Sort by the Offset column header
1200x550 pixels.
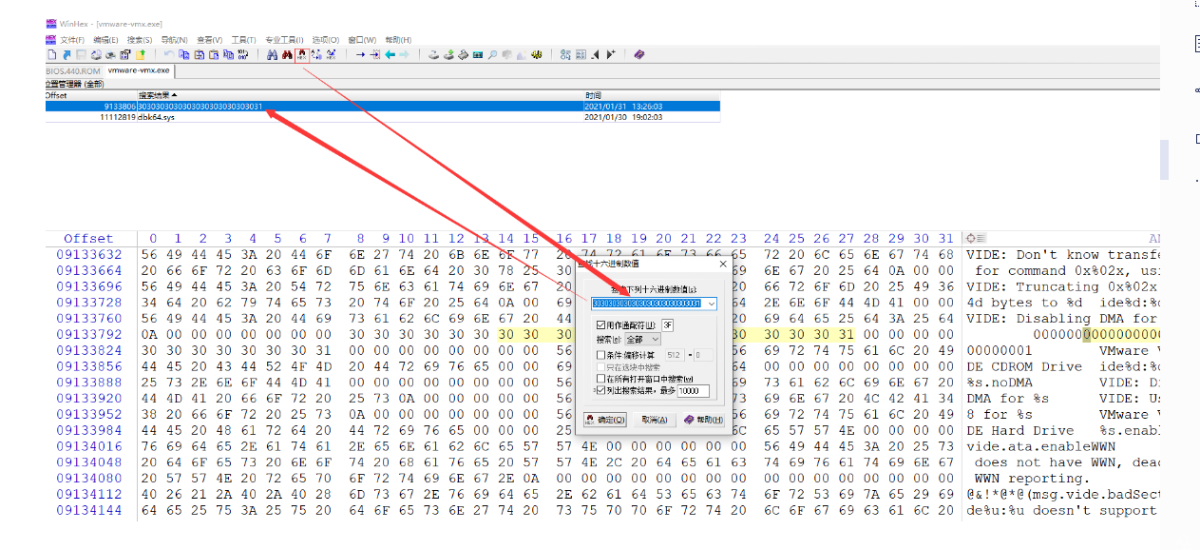click(x=90, y=95)
